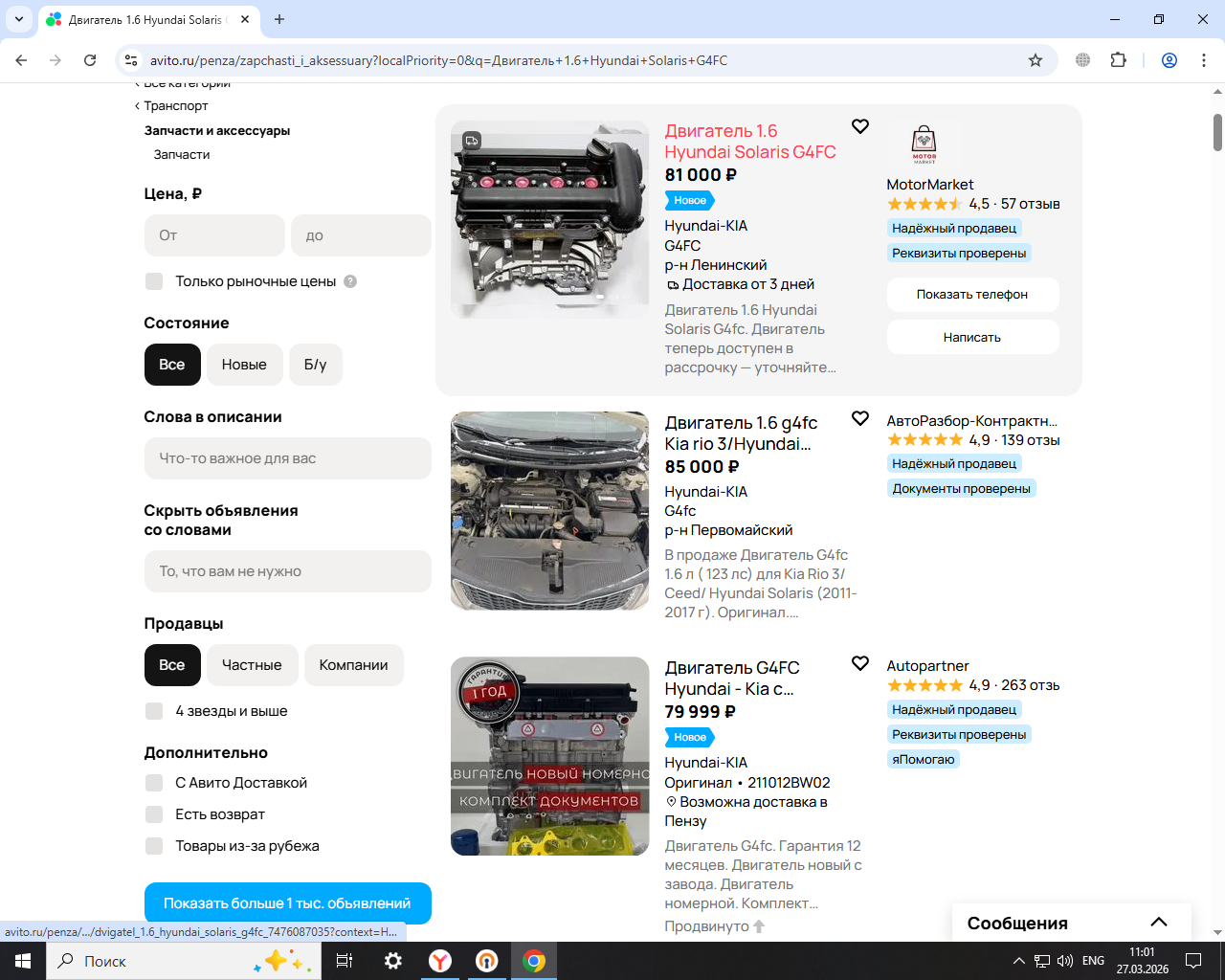Check Товары из-за рубежа filter

pyautogui.click(x=154, y=846)
